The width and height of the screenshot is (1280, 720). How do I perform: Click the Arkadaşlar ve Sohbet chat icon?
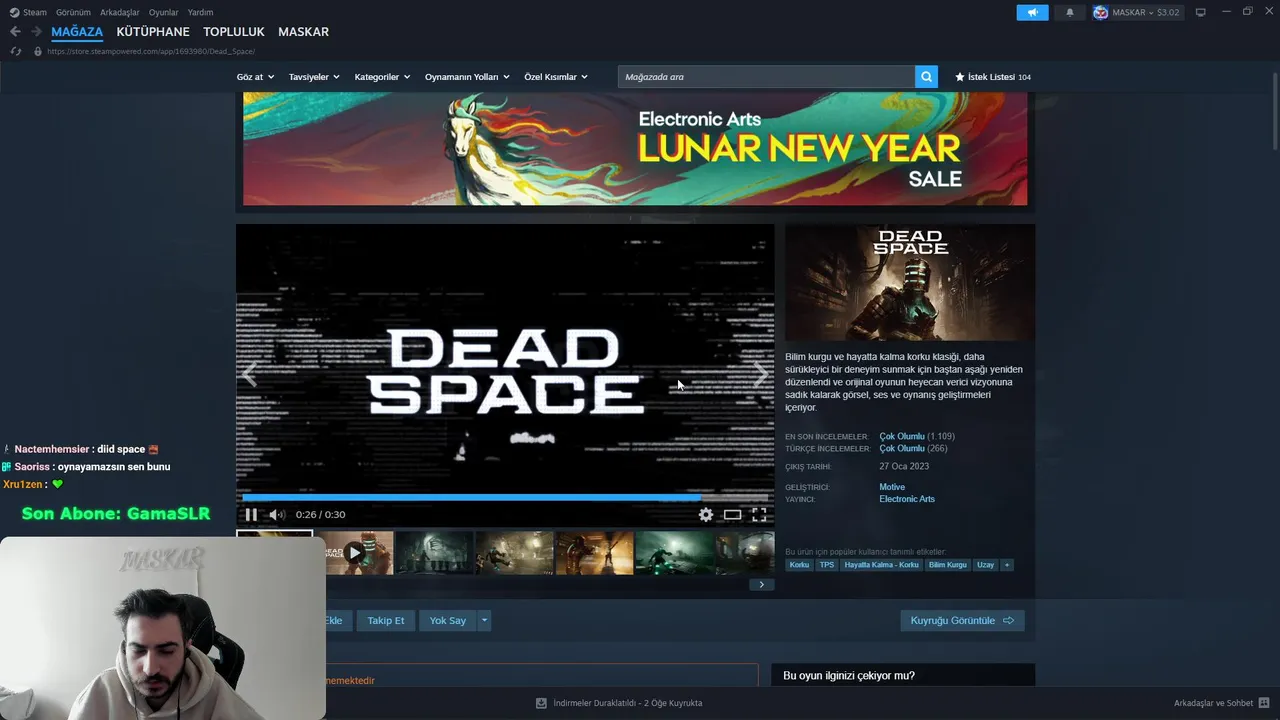tap(1264, 703)
